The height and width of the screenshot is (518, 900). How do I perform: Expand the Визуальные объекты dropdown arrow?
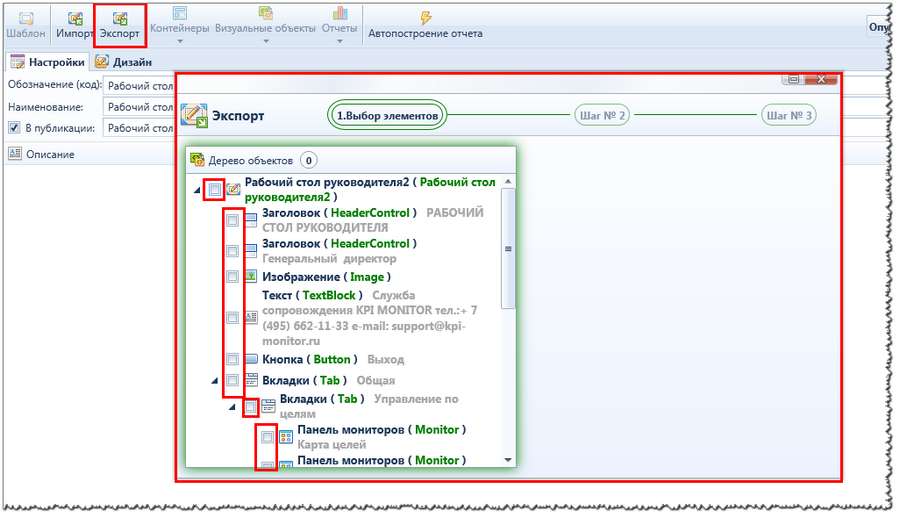pyautogui.click(x=265, y=41)
